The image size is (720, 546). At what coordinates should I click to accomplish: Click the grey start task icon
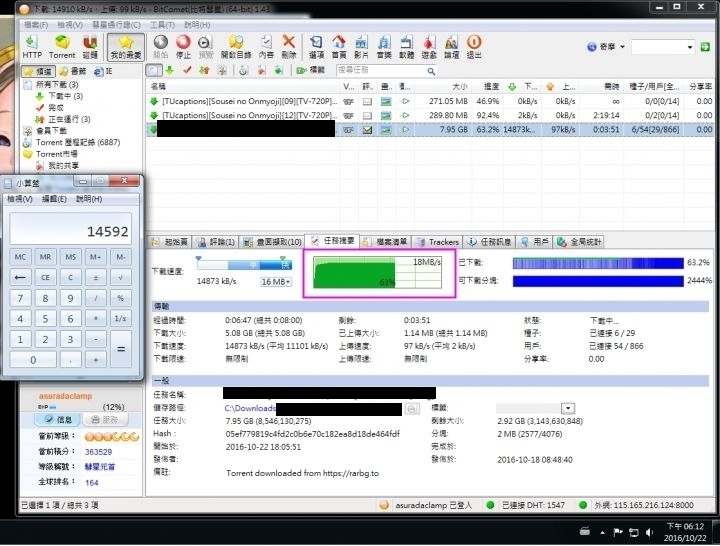point(161,47)
